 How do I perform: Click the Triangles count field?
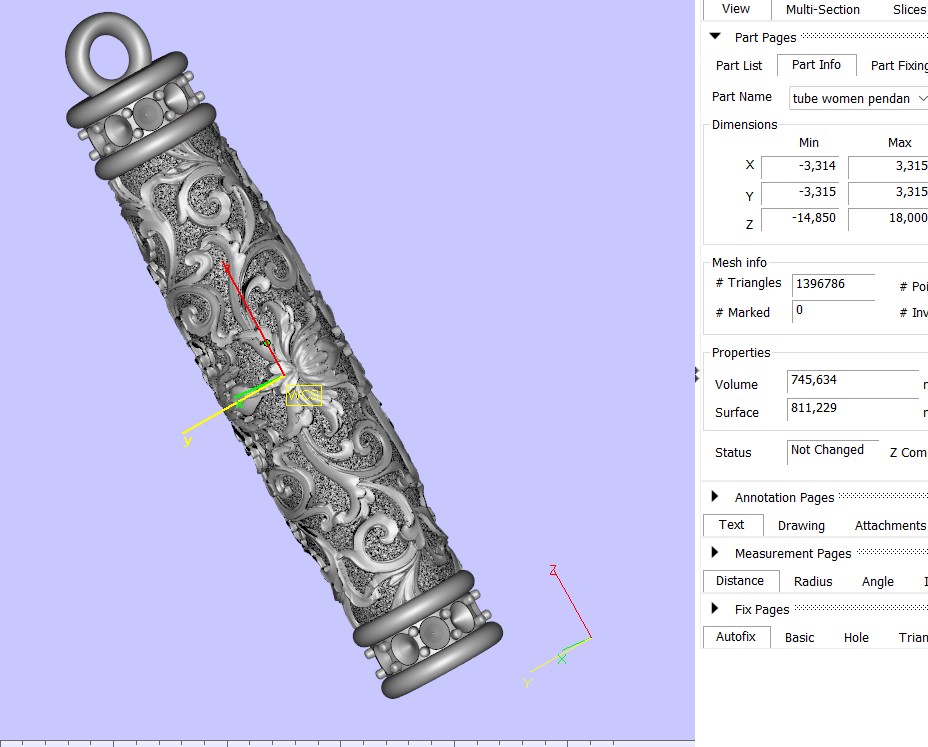pyautogui.click(x=833, y=284)
